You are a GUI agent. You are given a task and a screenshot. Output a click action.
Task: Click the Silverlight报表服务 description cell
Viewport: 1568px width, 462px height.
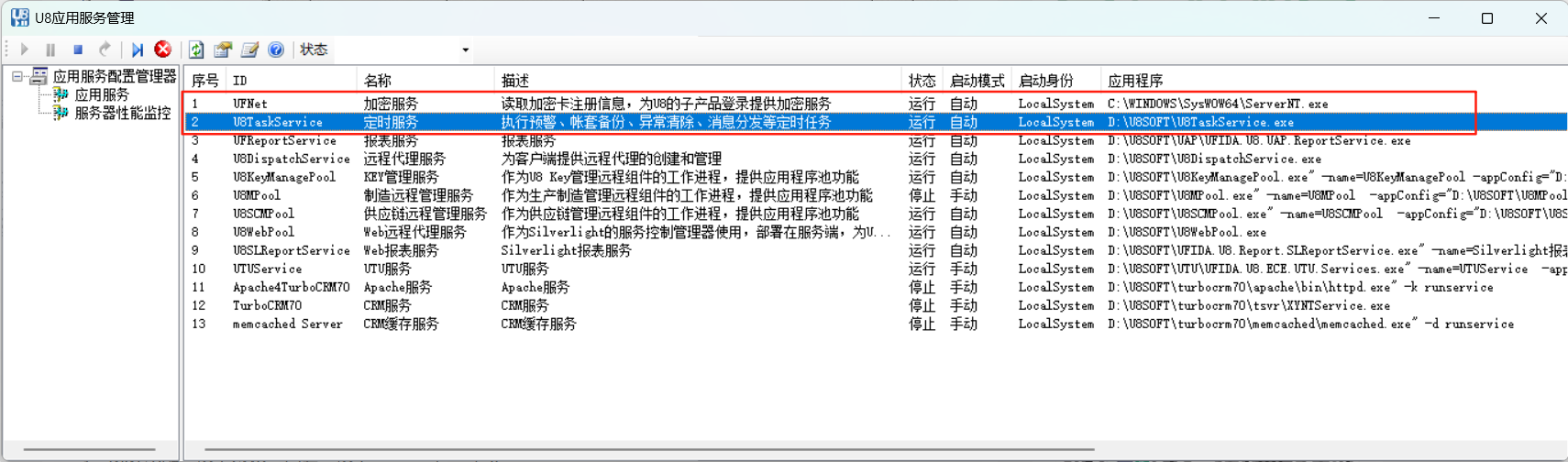[x=566, y=250]
